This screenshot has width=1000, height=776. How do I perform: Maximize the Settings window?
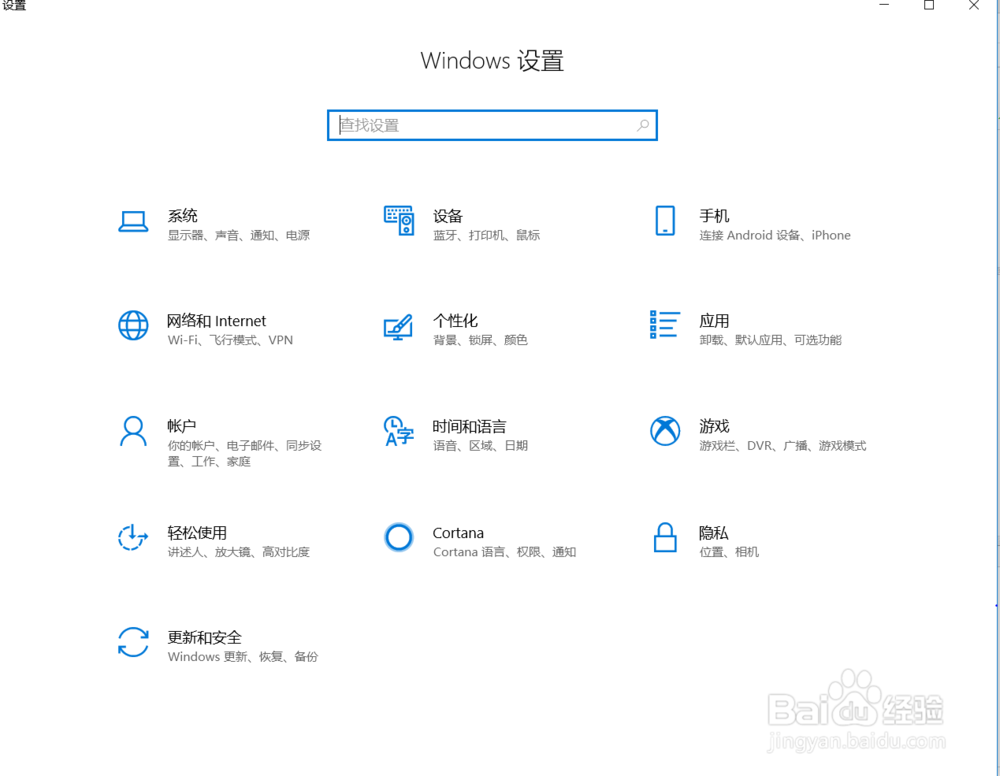click(x=929, y=5)
